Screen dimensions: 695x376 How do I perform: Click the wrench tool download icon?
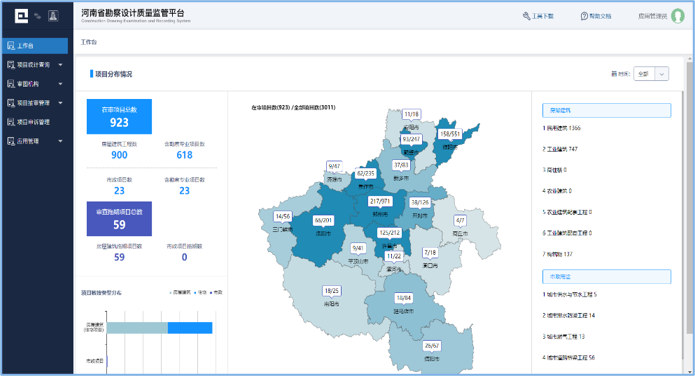click(526, 16)
